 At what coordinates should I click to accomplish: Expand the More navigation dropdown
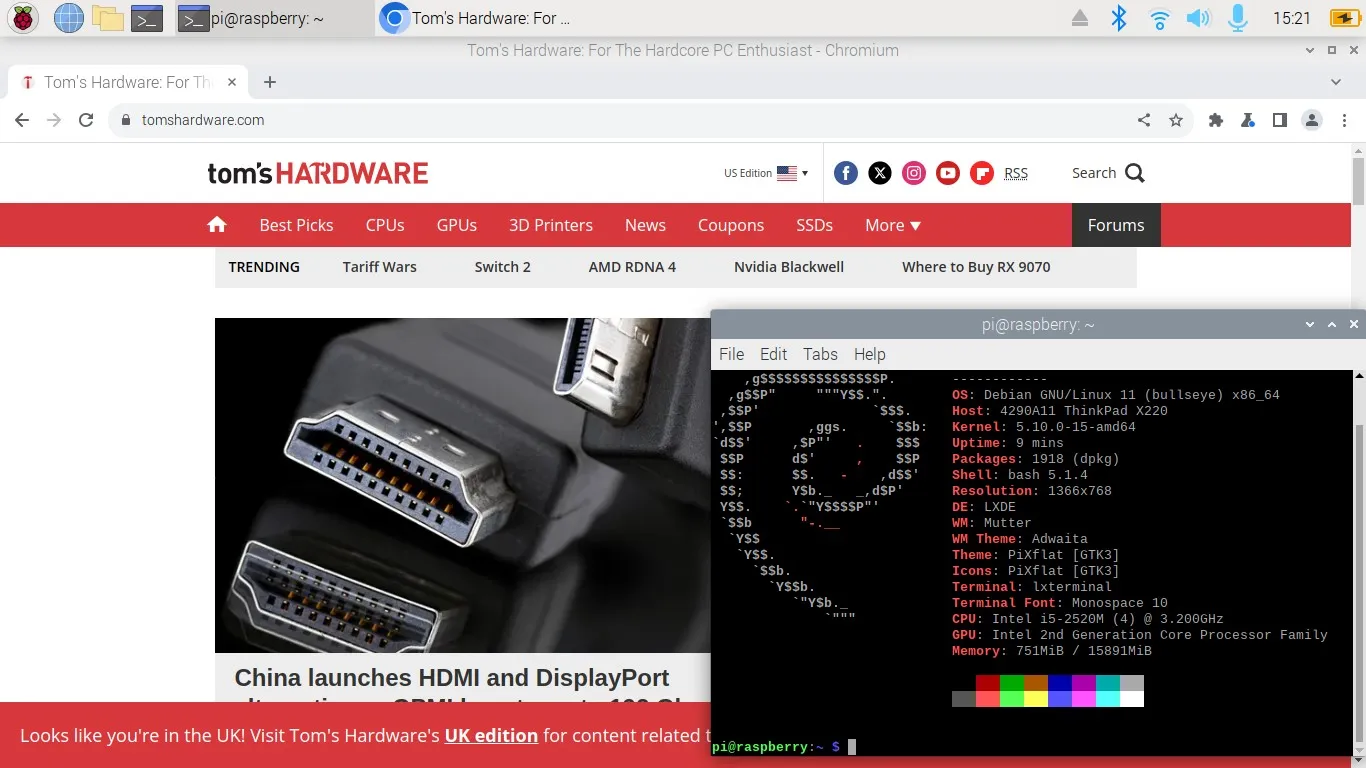coord(893,225)
